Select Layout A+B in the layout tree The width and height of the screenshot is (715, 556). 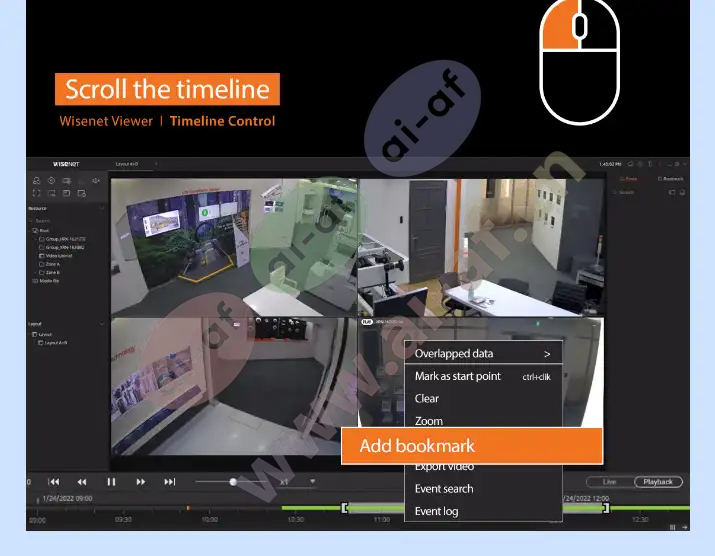coord(52,343)
